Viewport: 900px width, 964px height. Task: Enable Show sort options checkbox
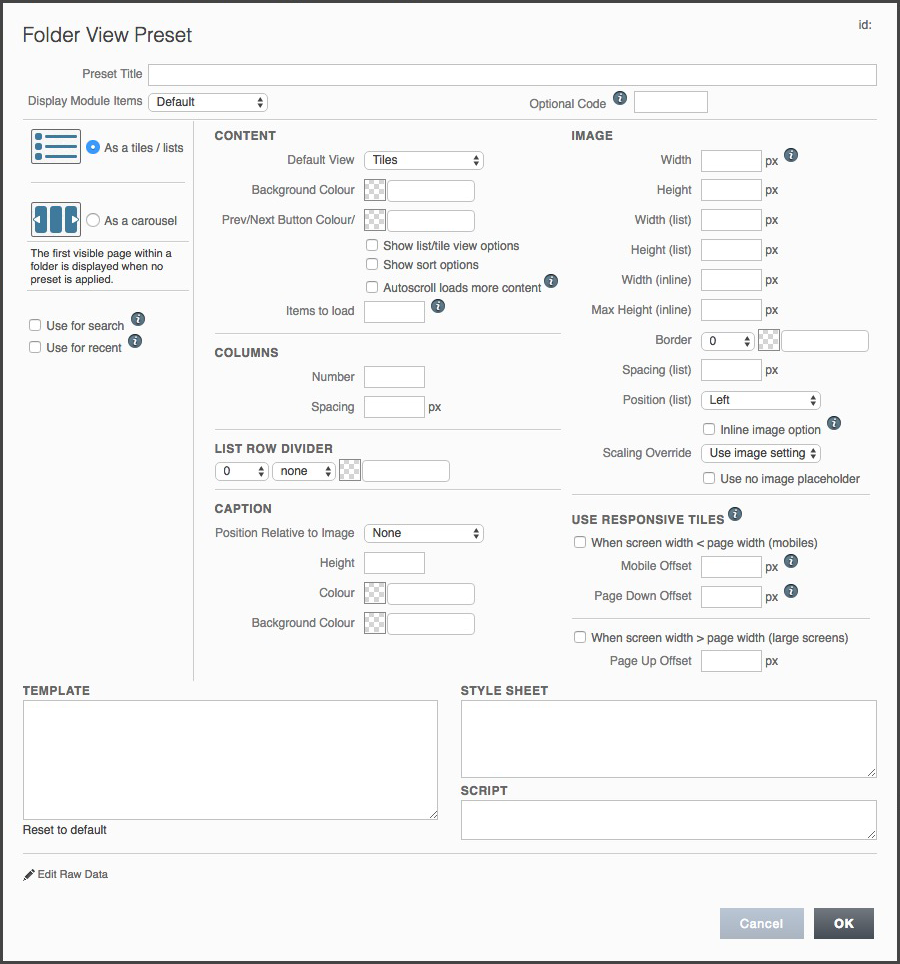pos(372,264)
